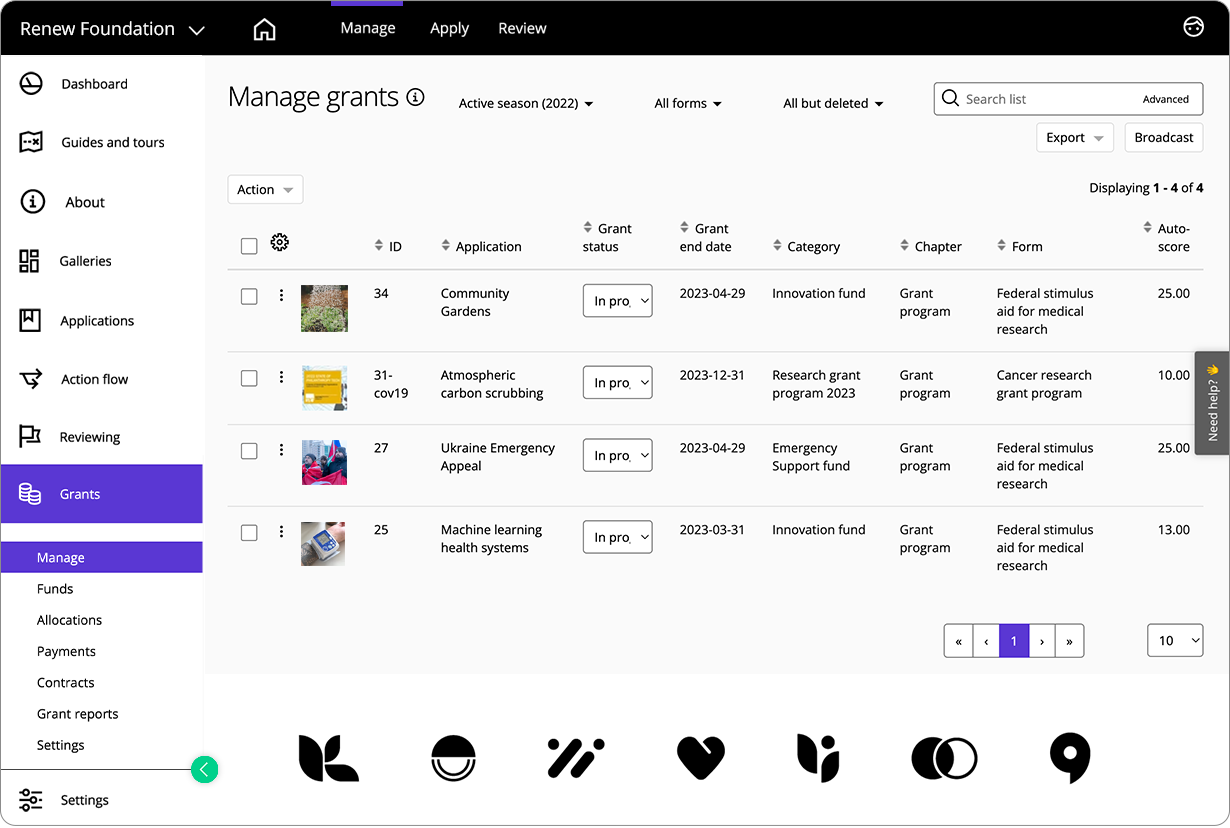Check the Machine learning health systems row

[248, 532]
